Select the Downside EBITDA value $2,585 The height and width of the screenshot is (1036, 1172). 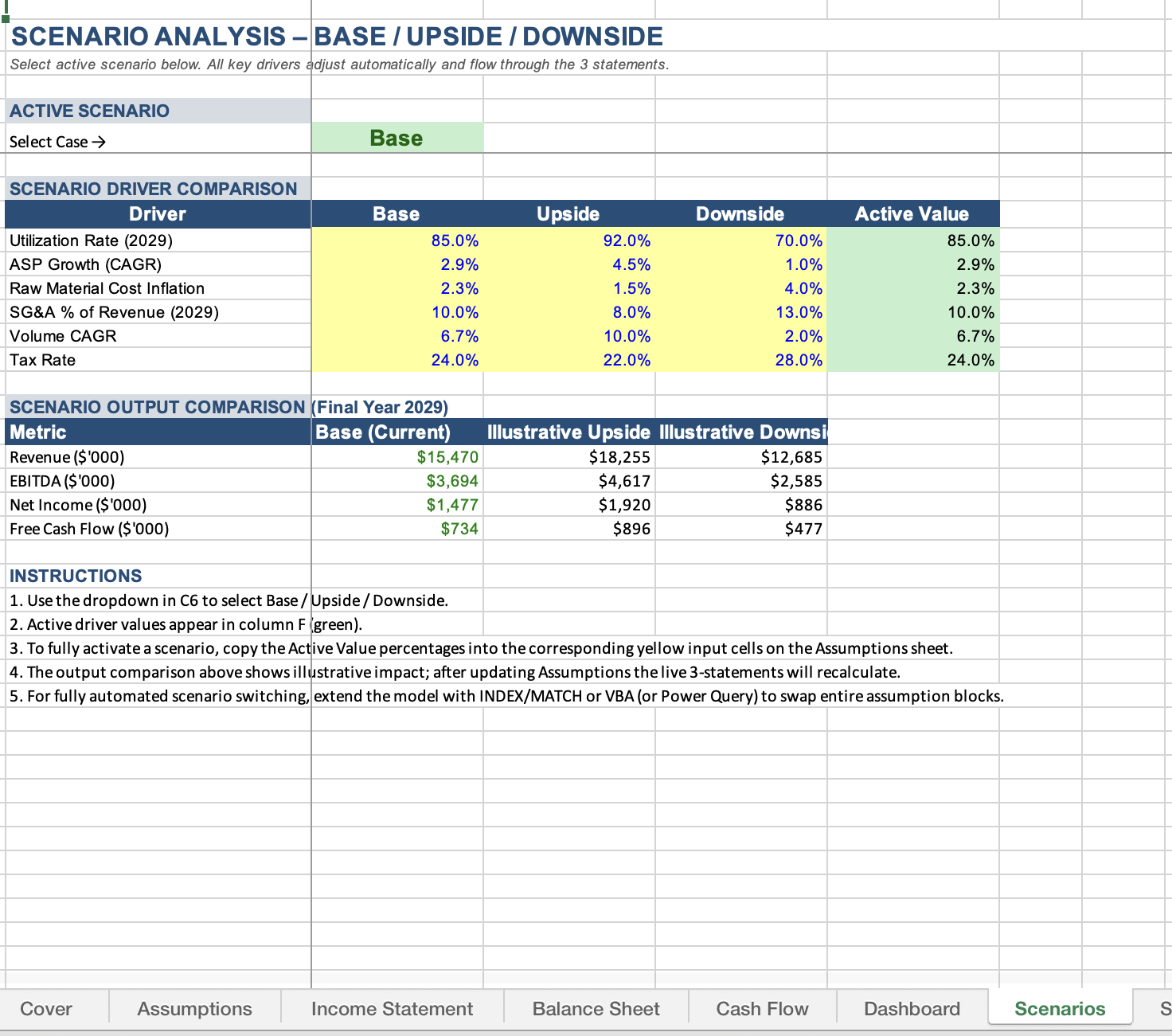[741, 481]
